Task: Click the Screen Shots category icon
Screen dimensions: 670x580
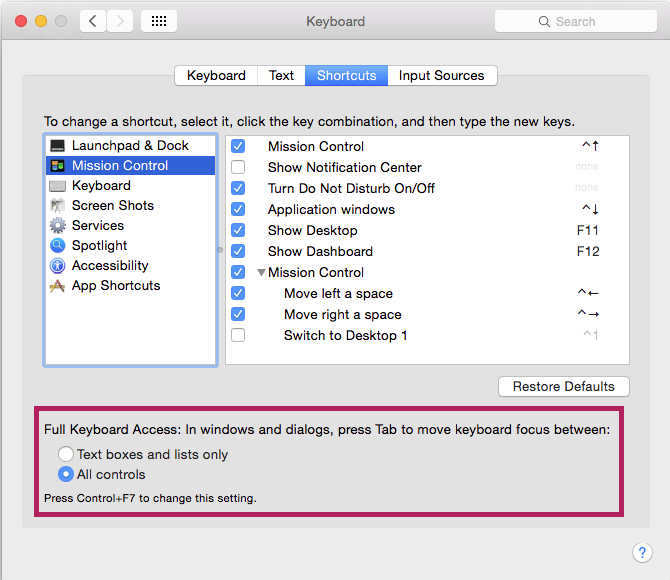Action: (57, 206)
